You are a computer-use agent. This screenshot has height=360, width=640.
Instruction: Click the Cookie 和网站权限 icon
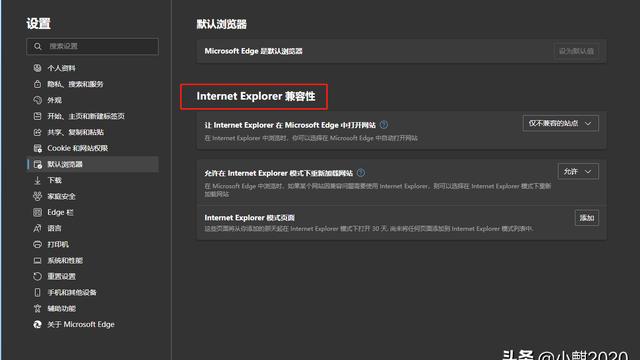[37, 148]
